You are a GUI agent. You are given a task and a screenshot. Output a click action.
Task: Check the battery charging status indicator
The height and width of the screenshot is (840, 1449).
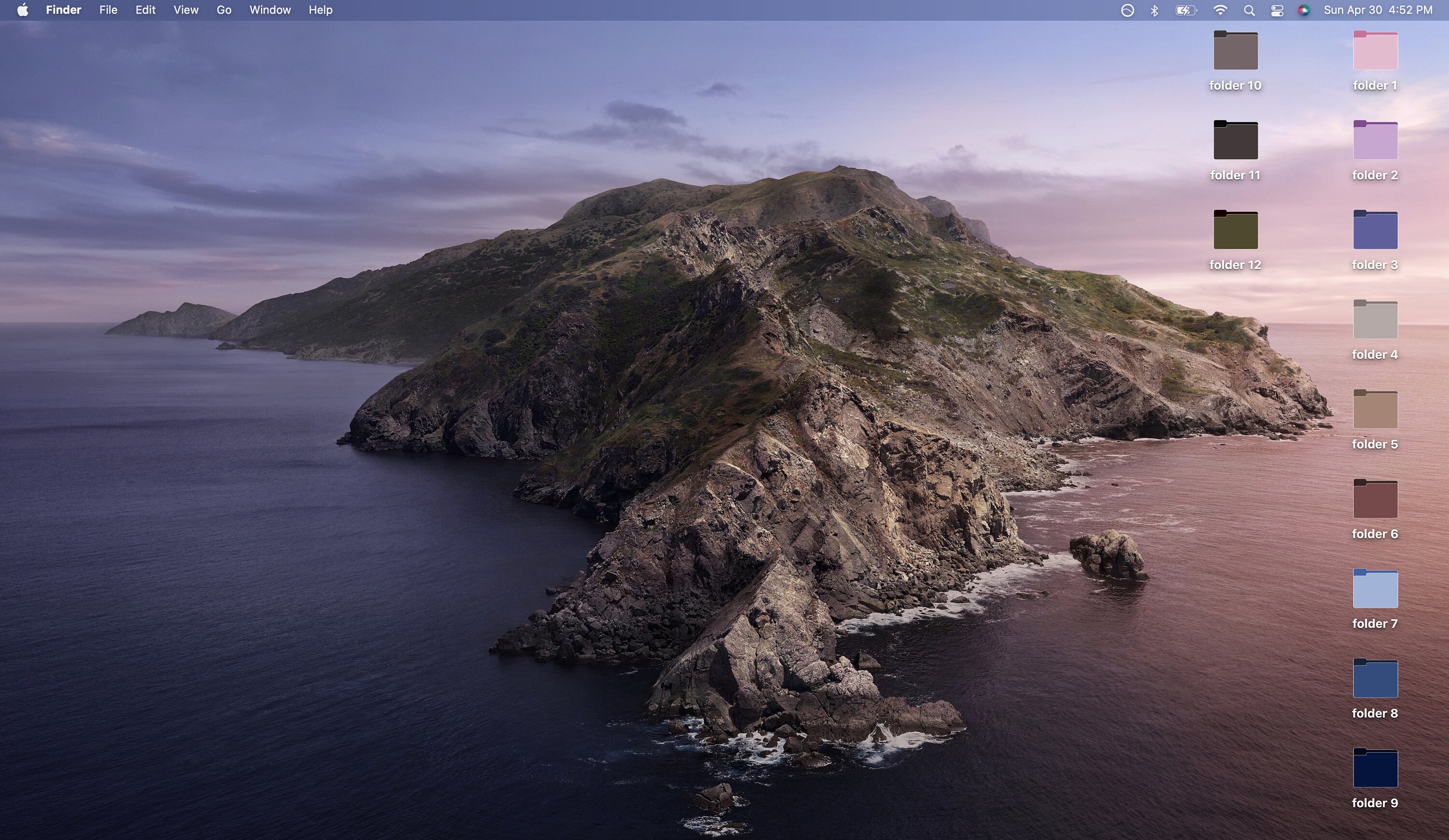(1186, 10)
